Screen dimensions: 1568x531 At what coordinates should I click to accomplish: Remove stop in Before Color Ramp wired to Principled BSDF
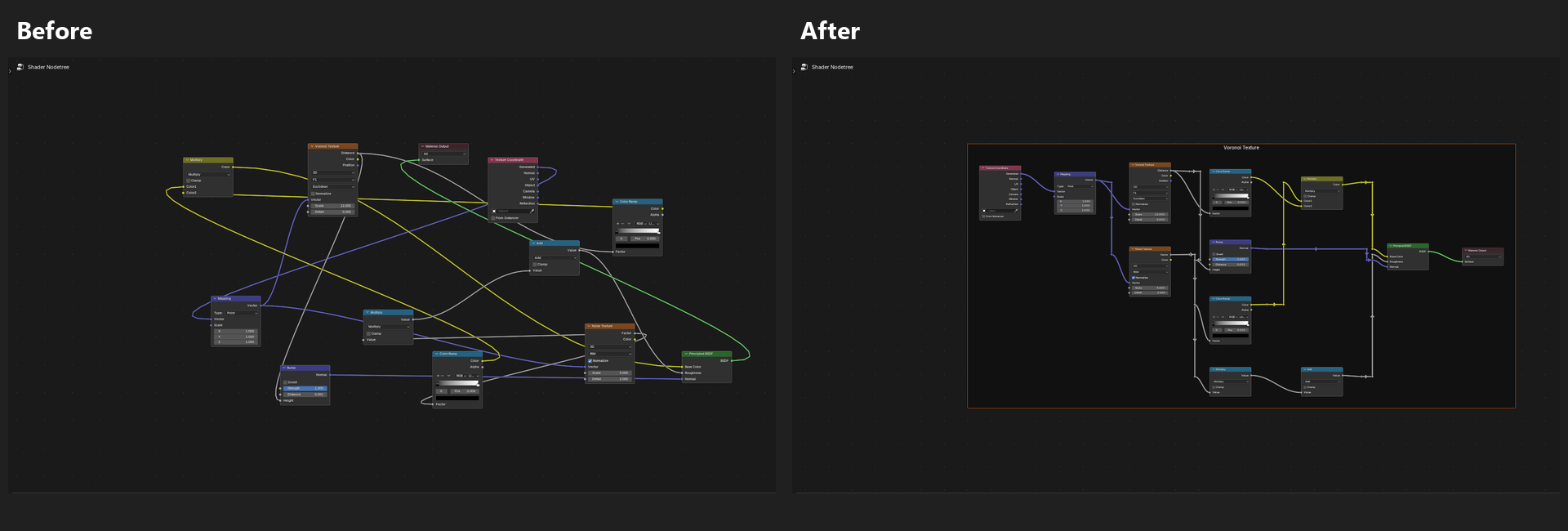tap(622, 224)
